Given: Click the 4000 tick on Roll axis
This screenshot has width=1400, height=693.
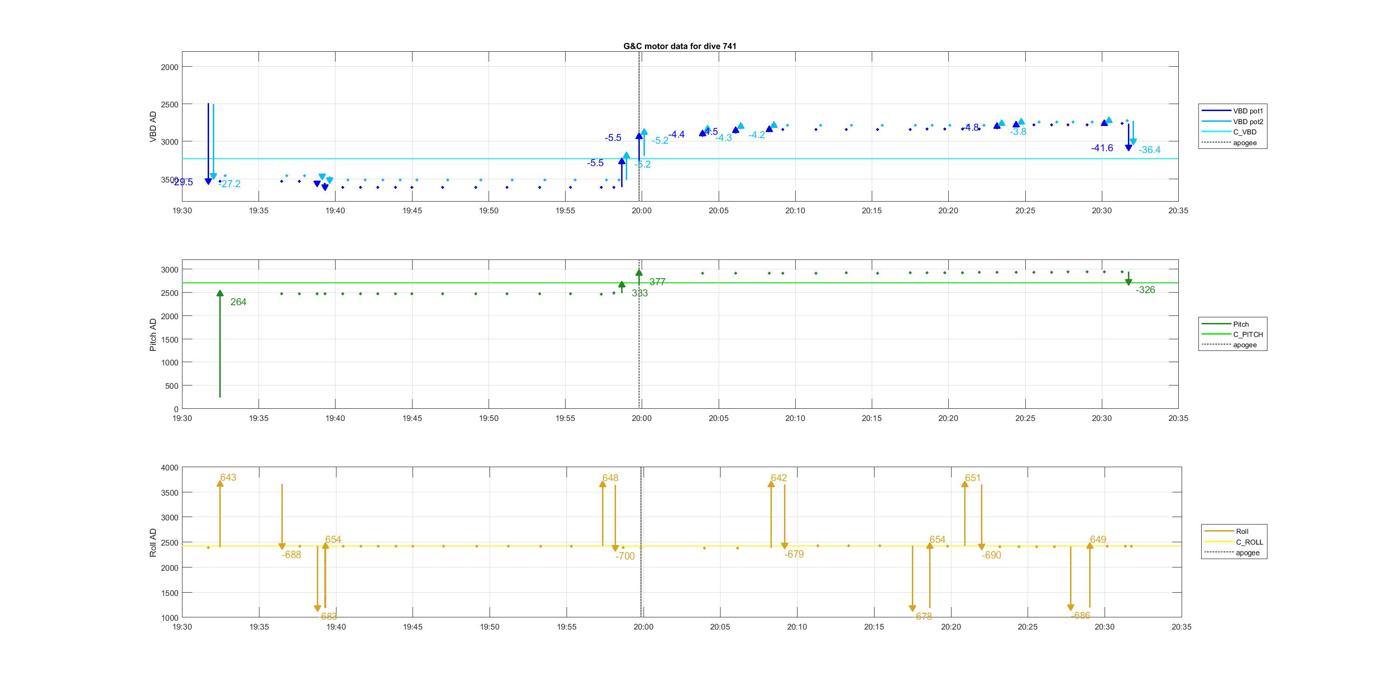Looking at the screenshot, I should click(x=169, y=468).
